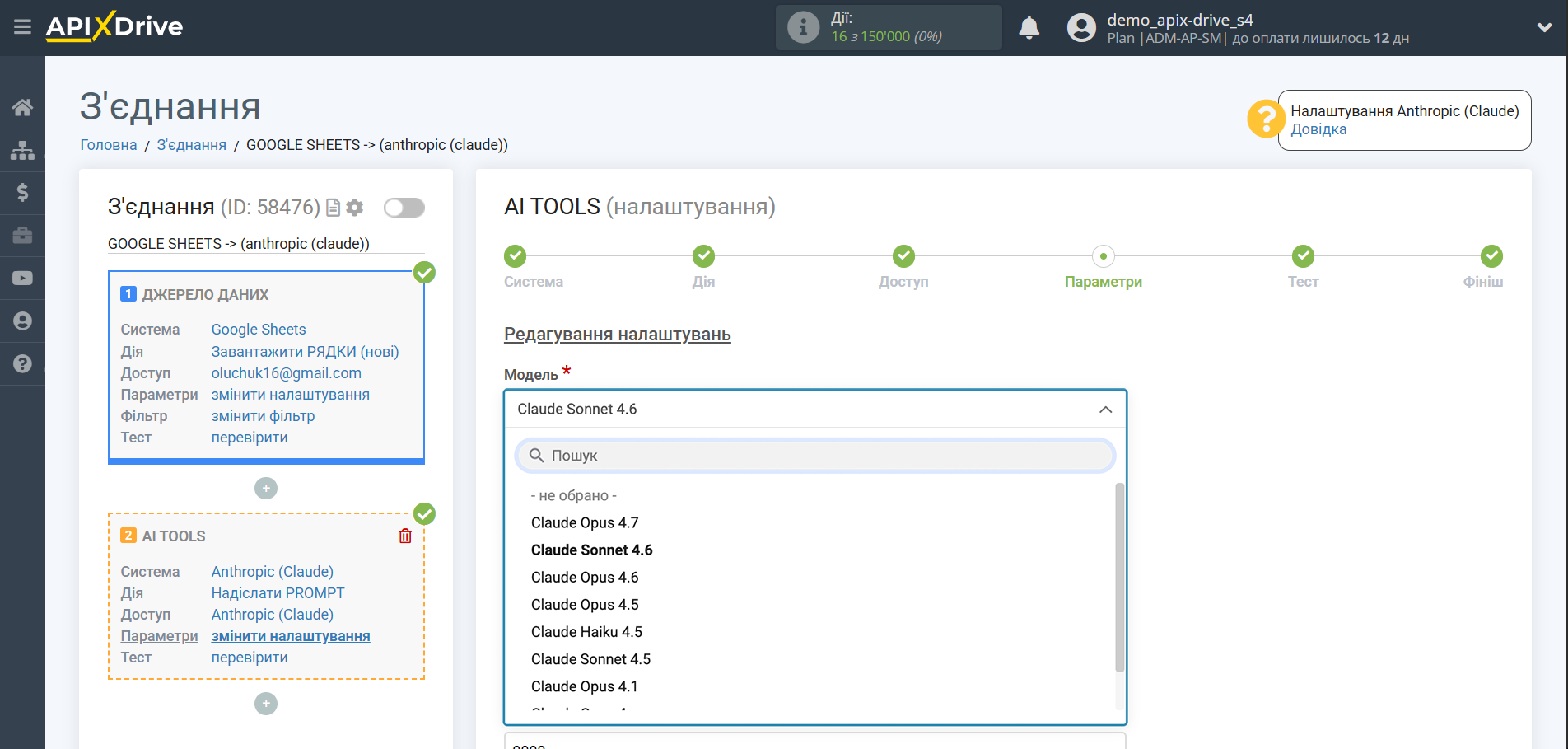Click перевірити in the data source block
This screenshot has height=749, width=1568.
(250, 438)
